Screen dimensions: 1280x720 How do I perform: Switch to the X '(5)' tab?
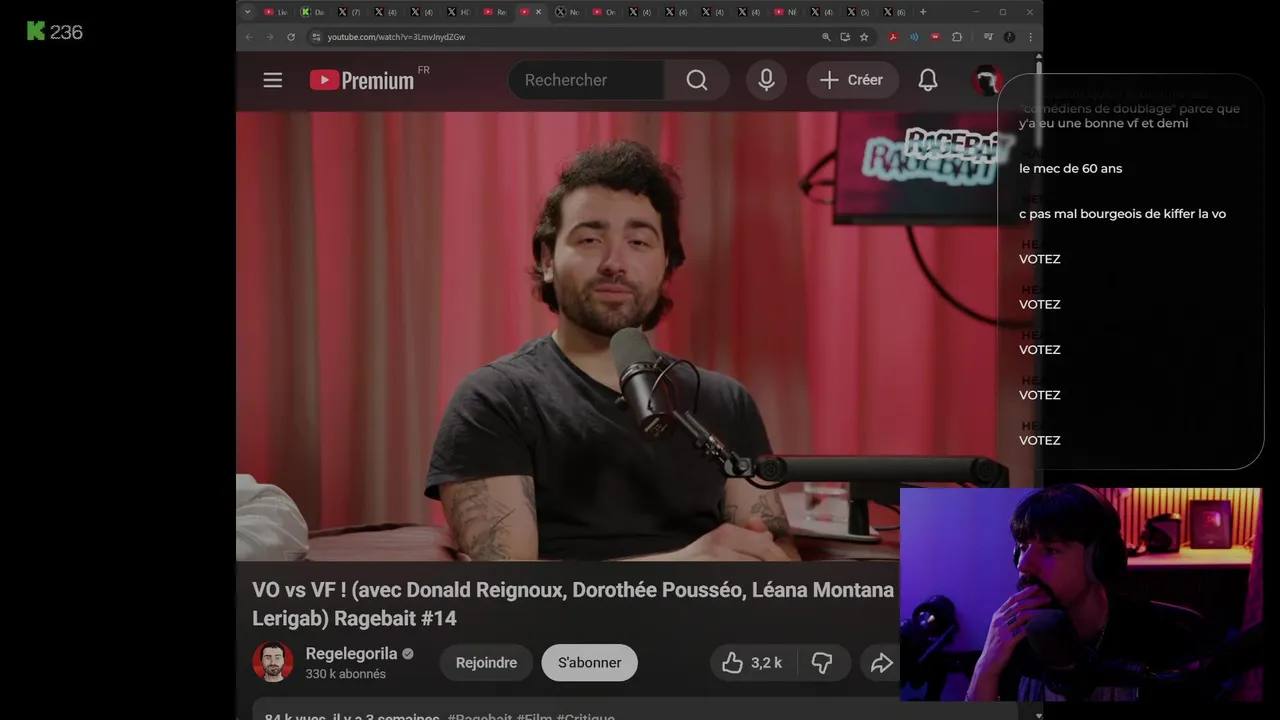[858, 12]
